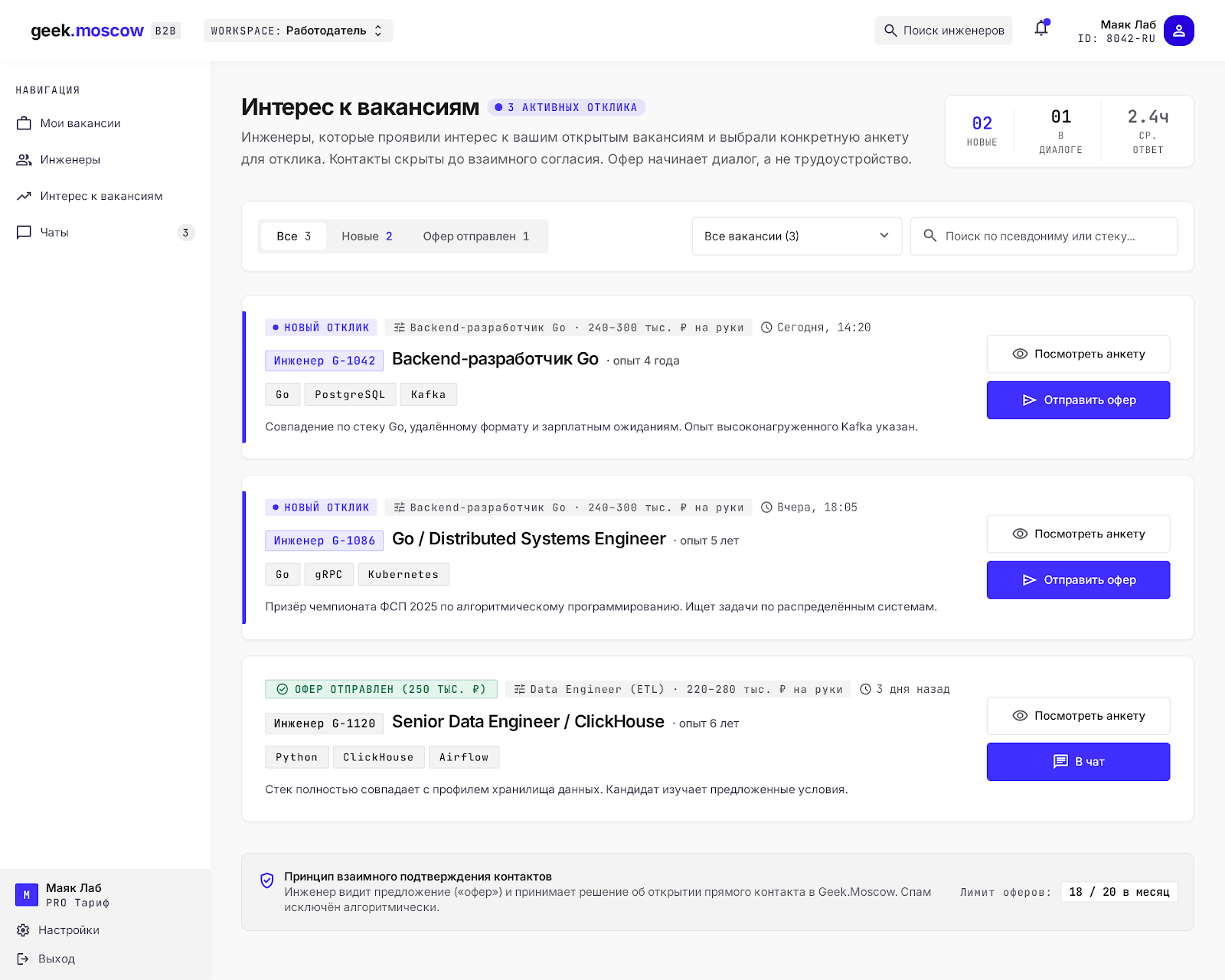Click the Маяк Лаб user avatar

pos(1178,31)
